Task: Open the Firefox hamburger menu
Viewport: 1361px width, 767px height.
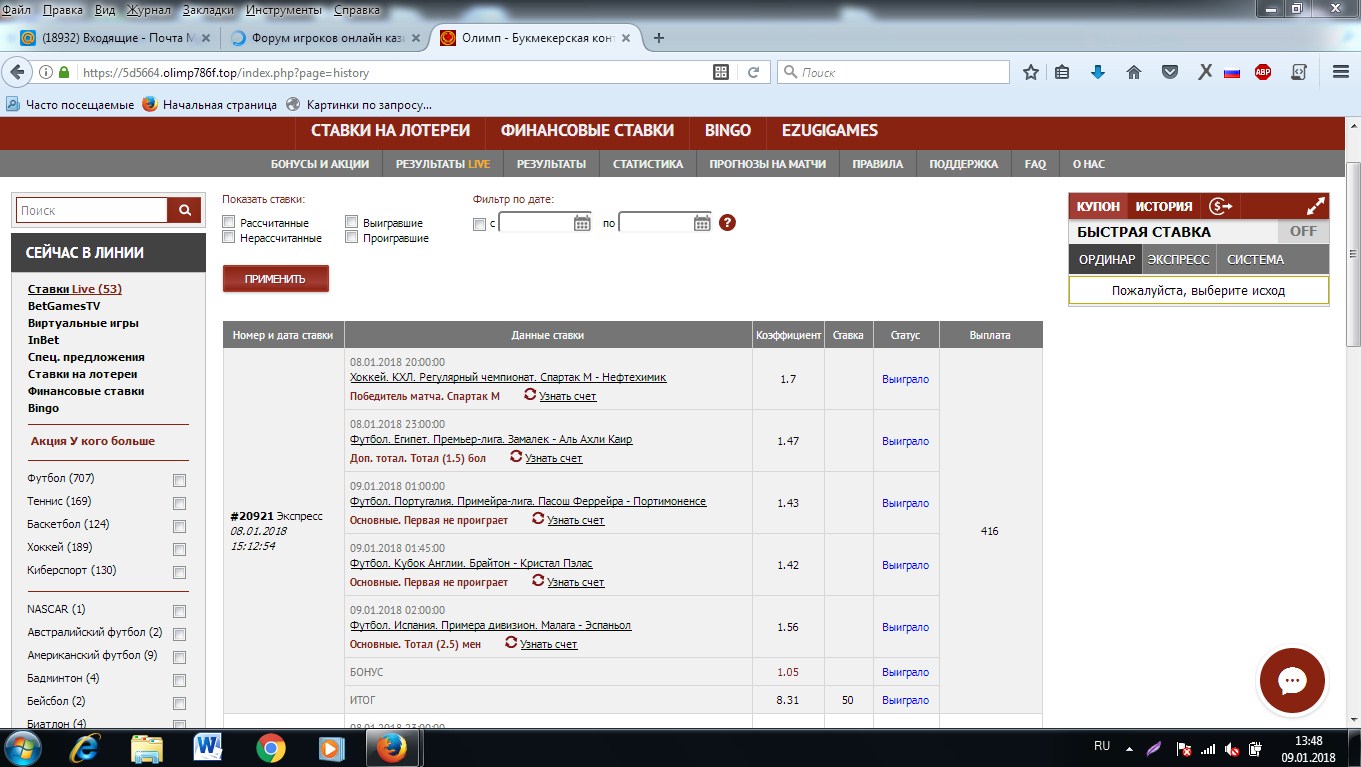Action: 1341,72
